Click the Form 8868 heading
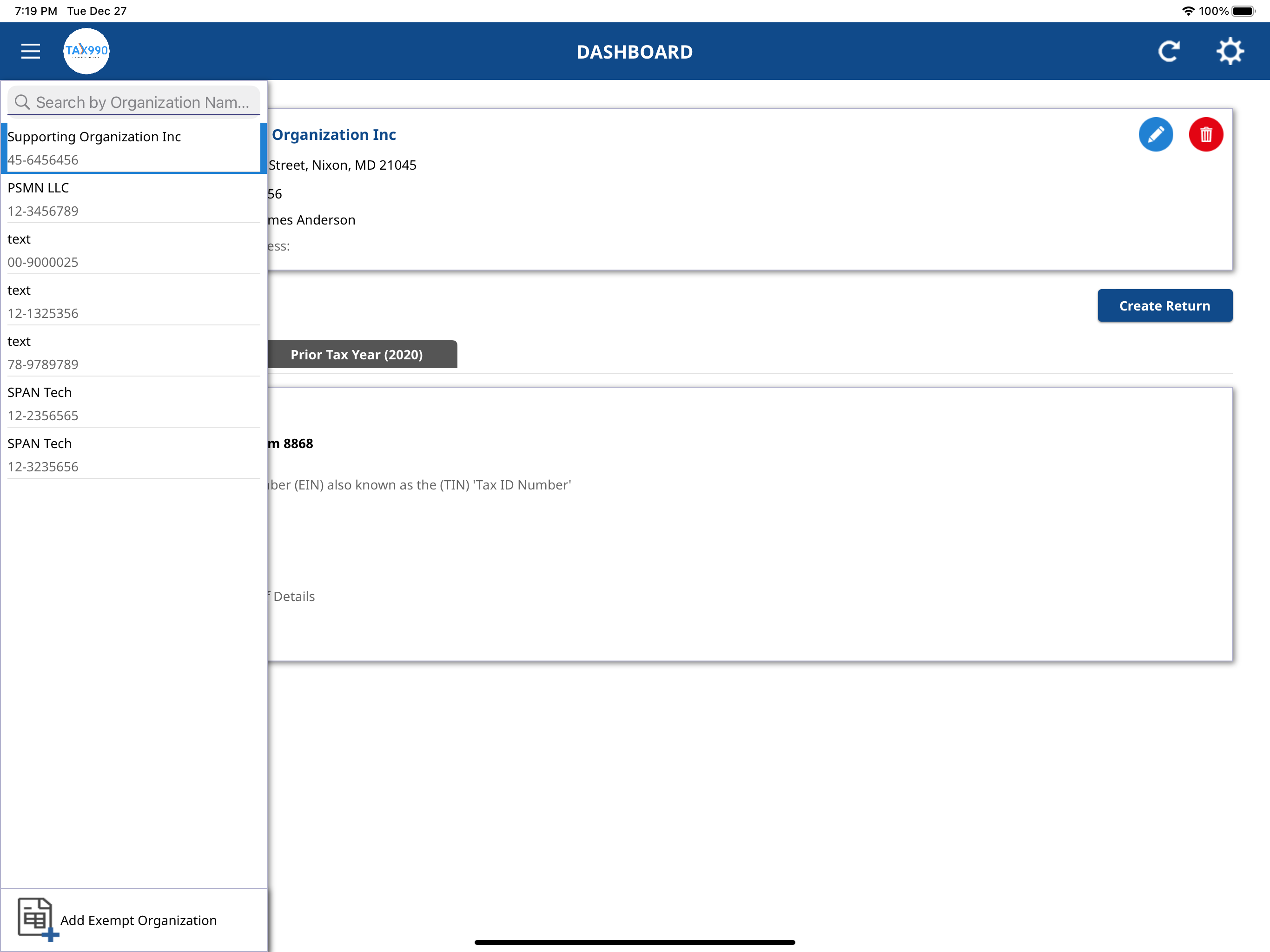The height and width of the screenshot is (952, 1270). click(x=291, y=443)
